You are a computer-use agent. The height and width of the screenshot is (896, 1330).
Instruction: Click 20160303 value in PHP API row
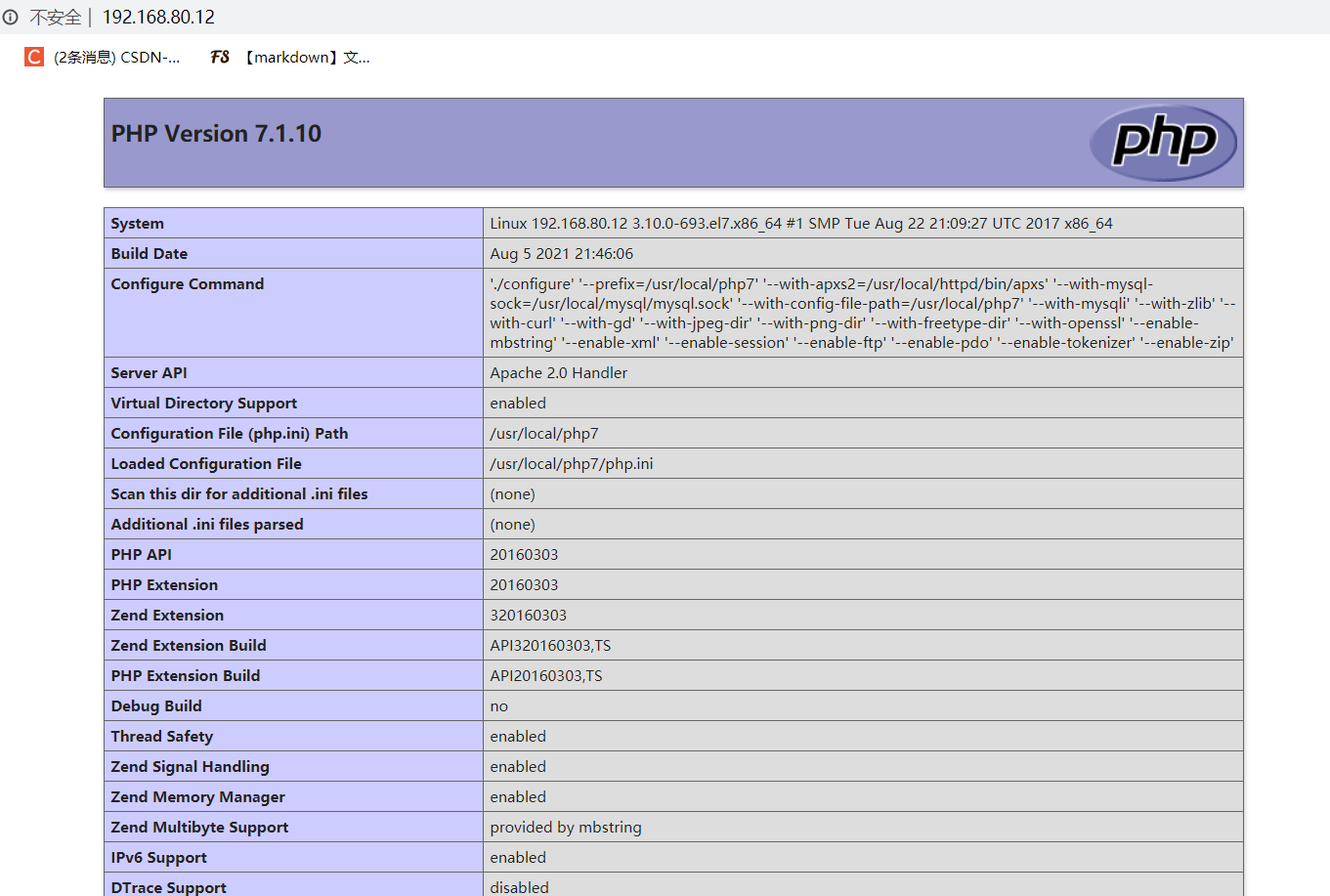click(525, 554)
